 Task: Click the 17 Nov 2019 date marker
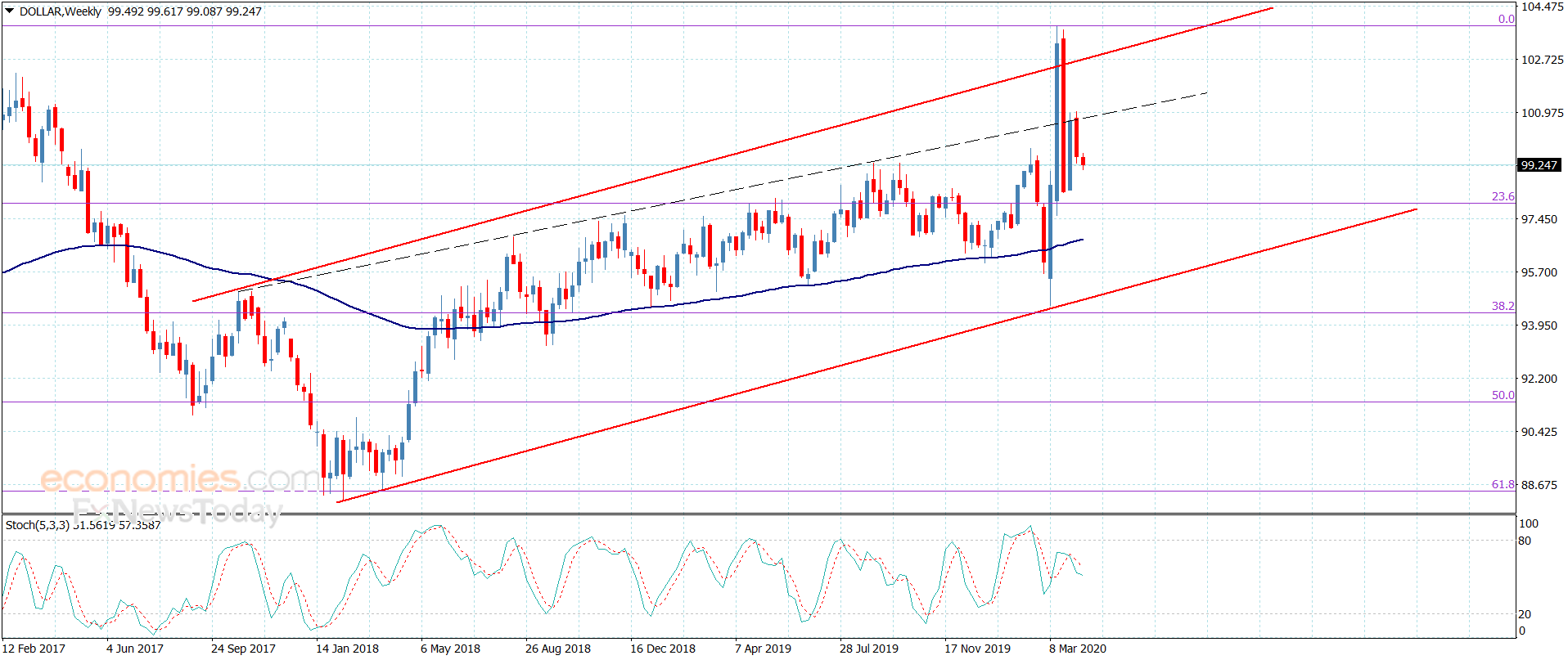pos(977,649)
